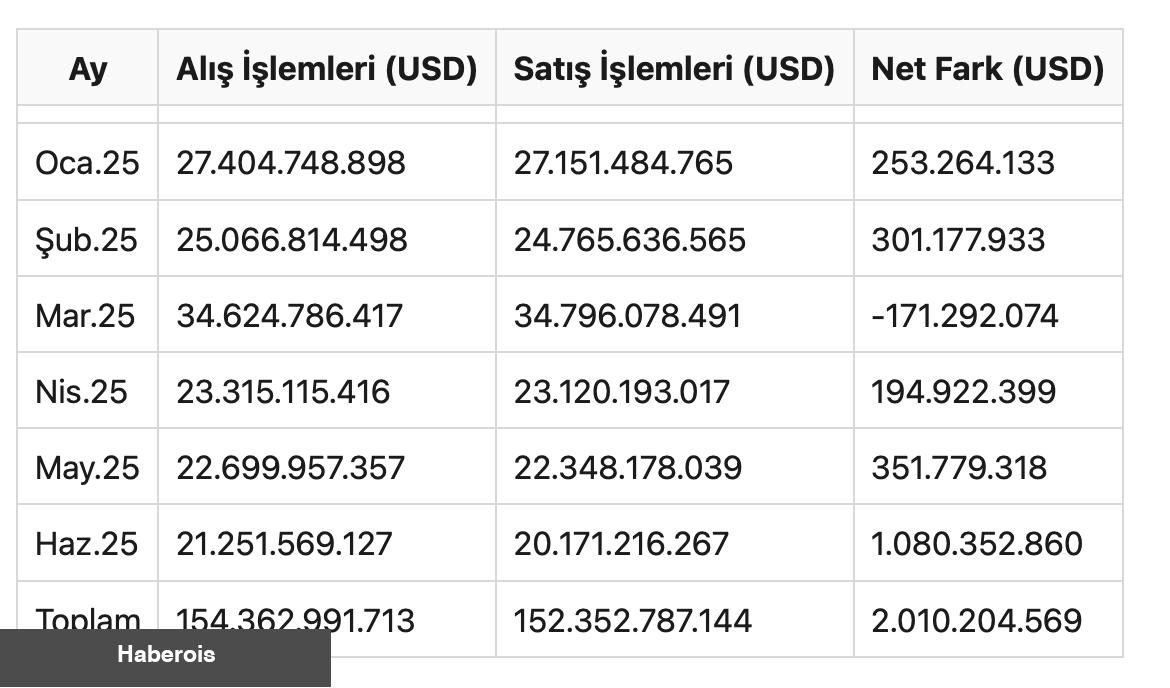This screenshot has width=1170, height=688.
Task: Select purchase value 27.404.748.898
Action: (x=291, y=163)
